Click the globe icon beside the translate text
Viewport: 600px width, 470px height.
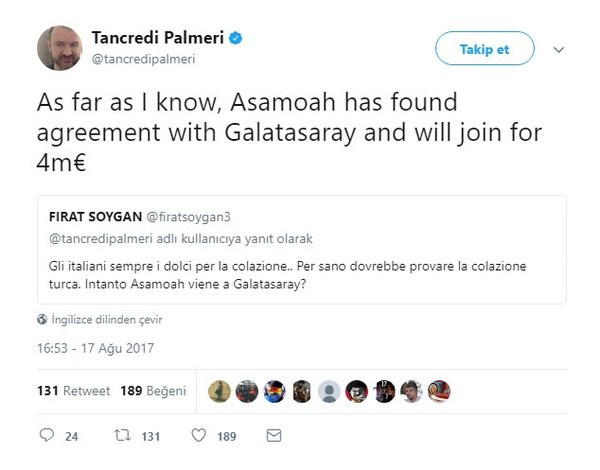pos(41,320)
